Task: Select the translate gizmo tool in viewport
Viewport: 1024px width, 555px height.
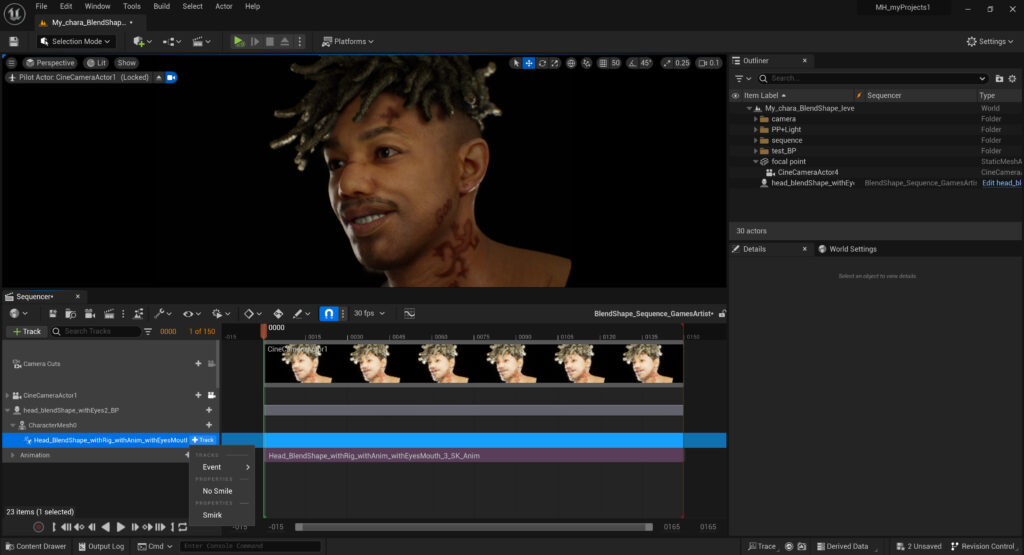Action: 529,63
